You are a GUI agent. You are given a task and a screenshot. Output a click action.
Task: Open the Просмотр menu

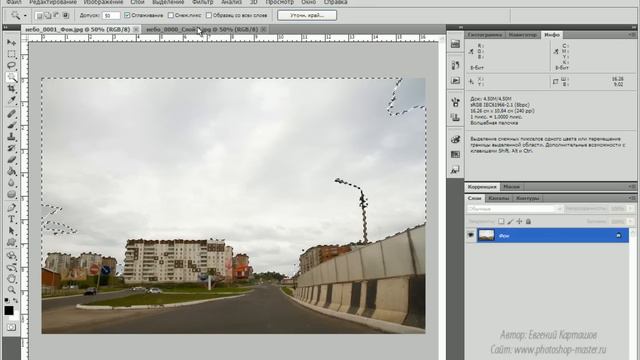(x=280, y=2)
